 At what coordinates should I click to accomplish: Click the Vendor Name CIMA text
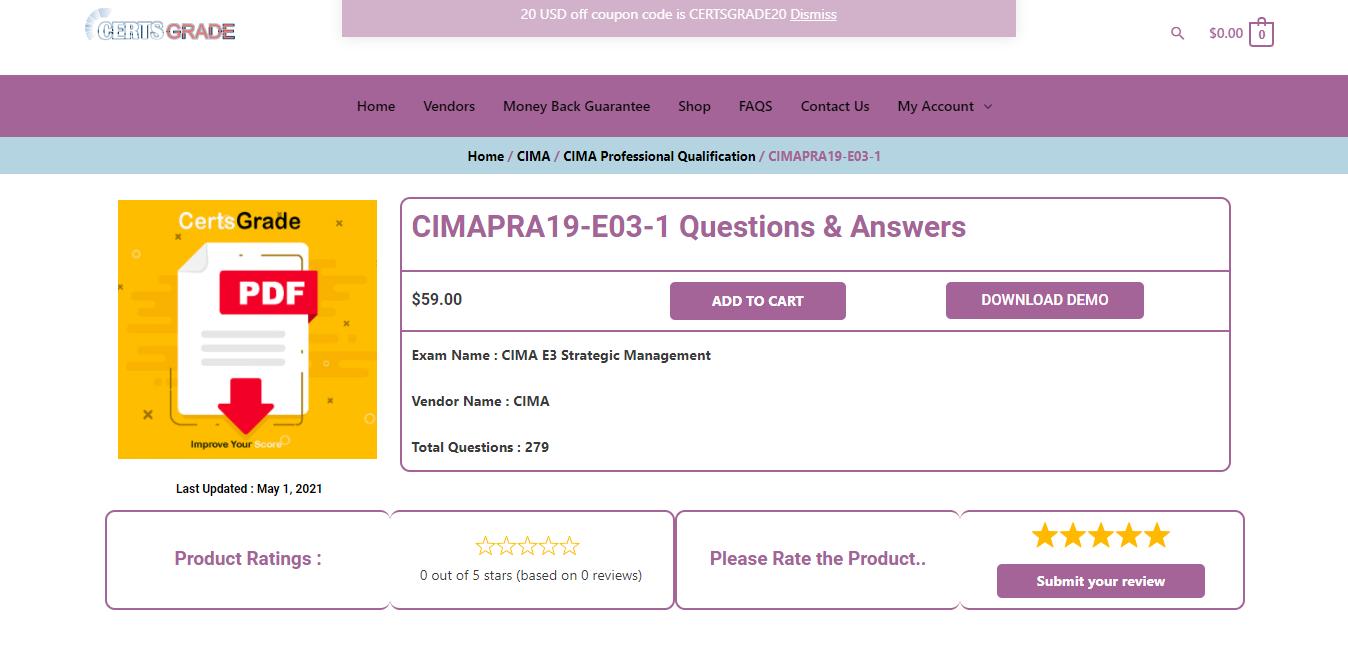pos(480,401)
